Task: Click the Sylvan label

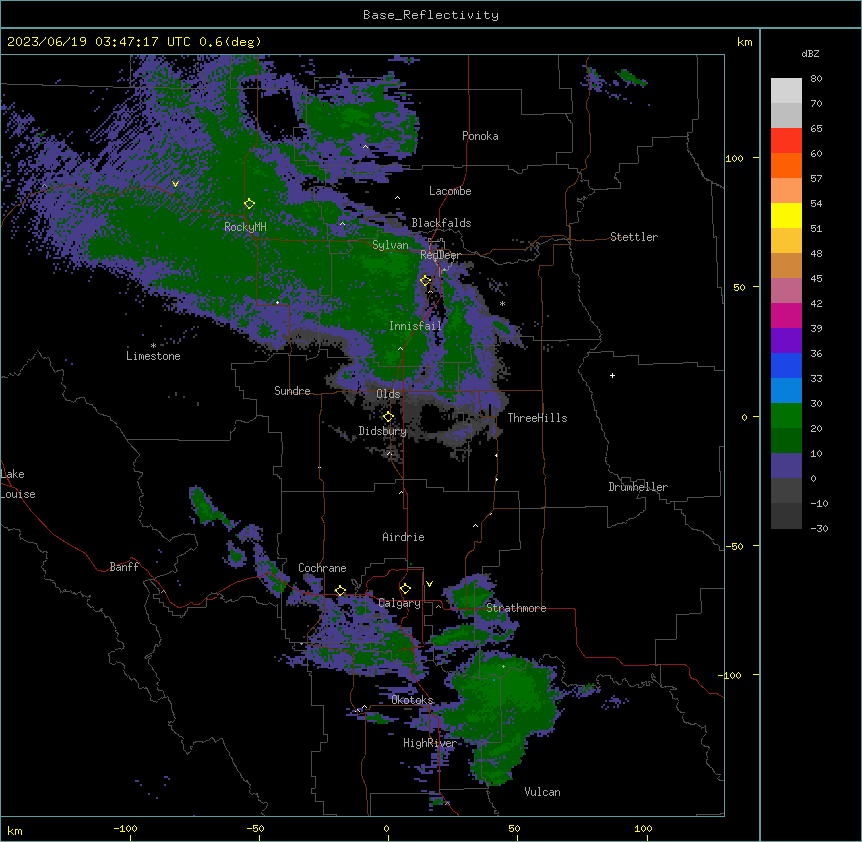Action: pyautogui.click(x=390, y=245)
